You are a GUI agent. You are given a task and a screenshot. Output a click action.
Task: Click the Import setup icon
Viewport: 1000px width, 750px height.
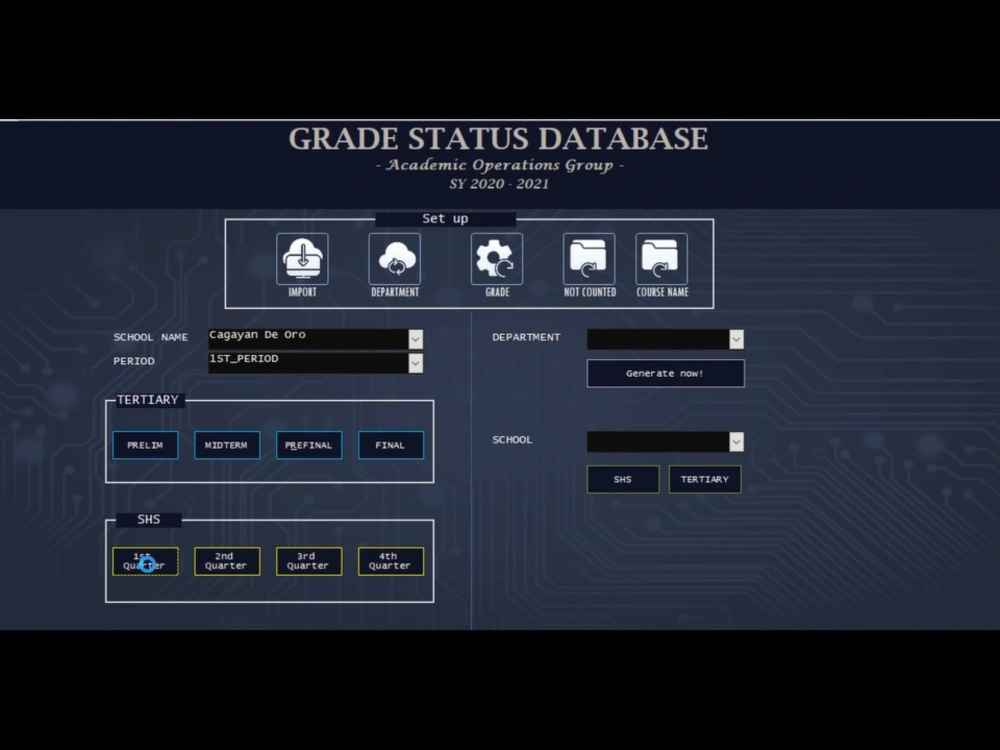point(302,258)
